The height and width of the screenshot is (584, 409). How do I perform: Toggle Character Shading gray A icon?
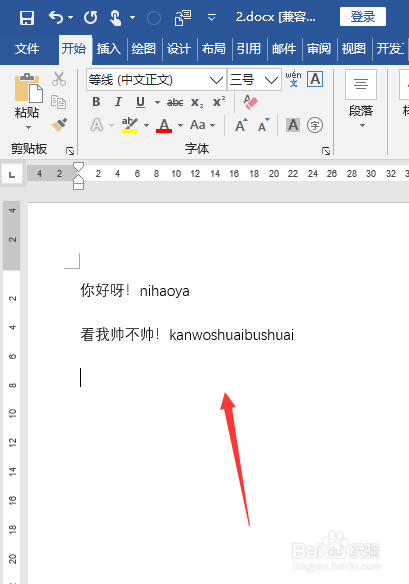point(293,125)
